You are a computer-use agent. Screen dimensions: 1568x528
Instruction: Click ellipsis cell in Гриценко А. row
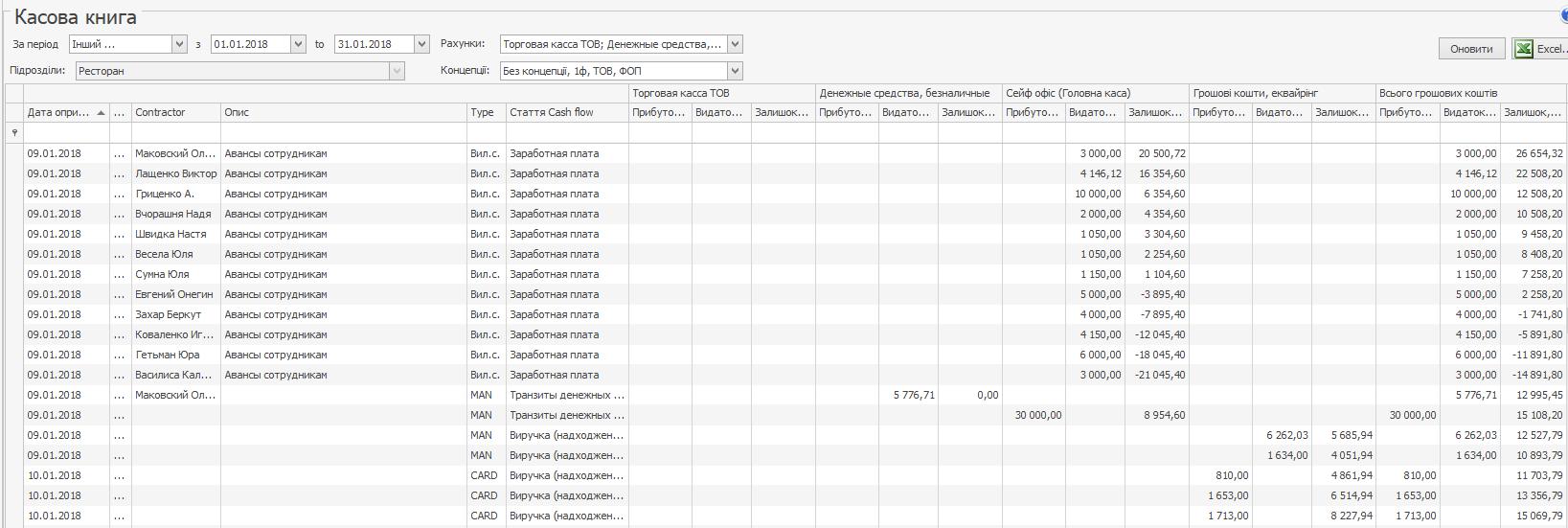tap(120, 195)
